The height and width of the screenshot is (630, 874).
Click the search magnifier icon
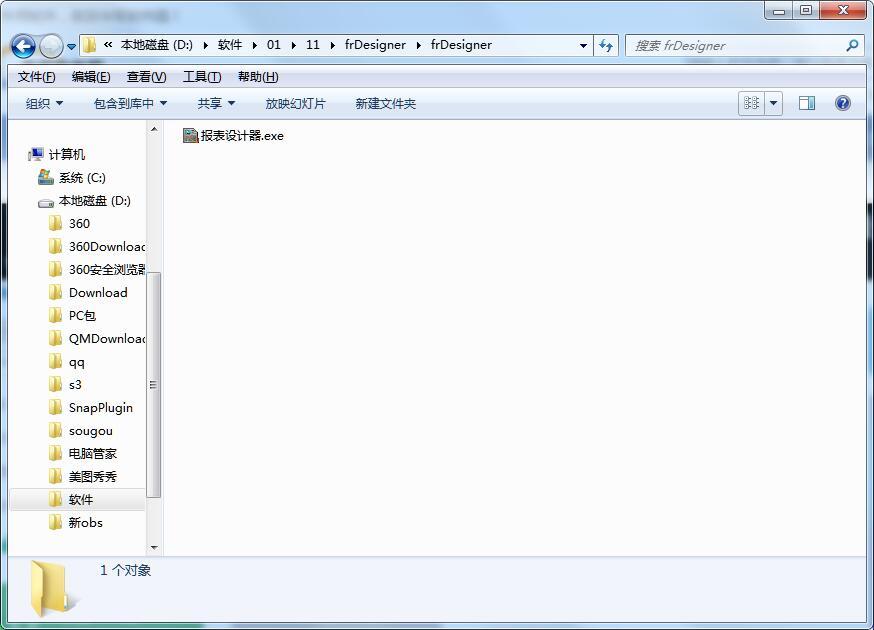[x=852, y=45]
